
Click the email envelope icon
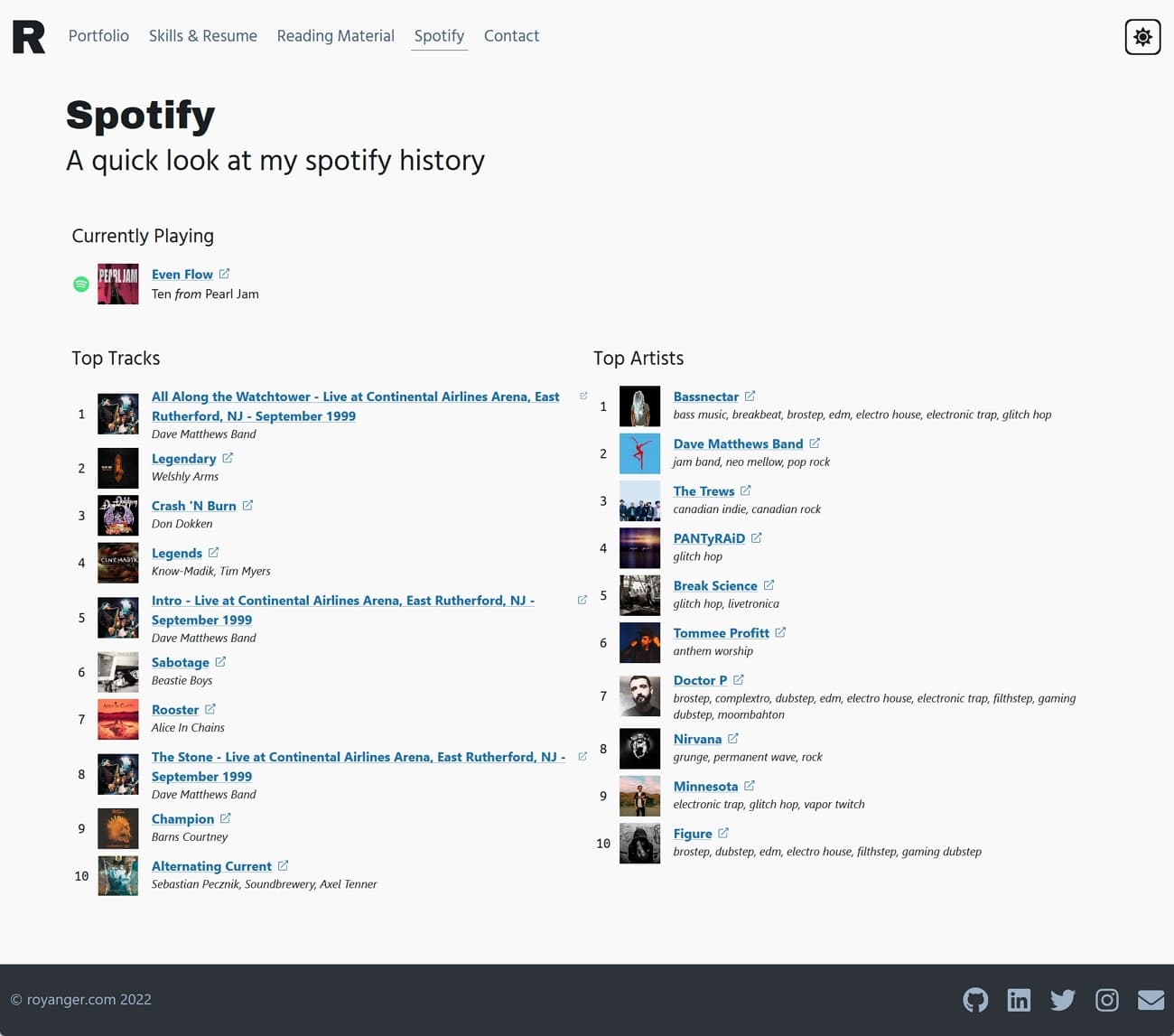pyautogui.click(x=1151, y=1000)
